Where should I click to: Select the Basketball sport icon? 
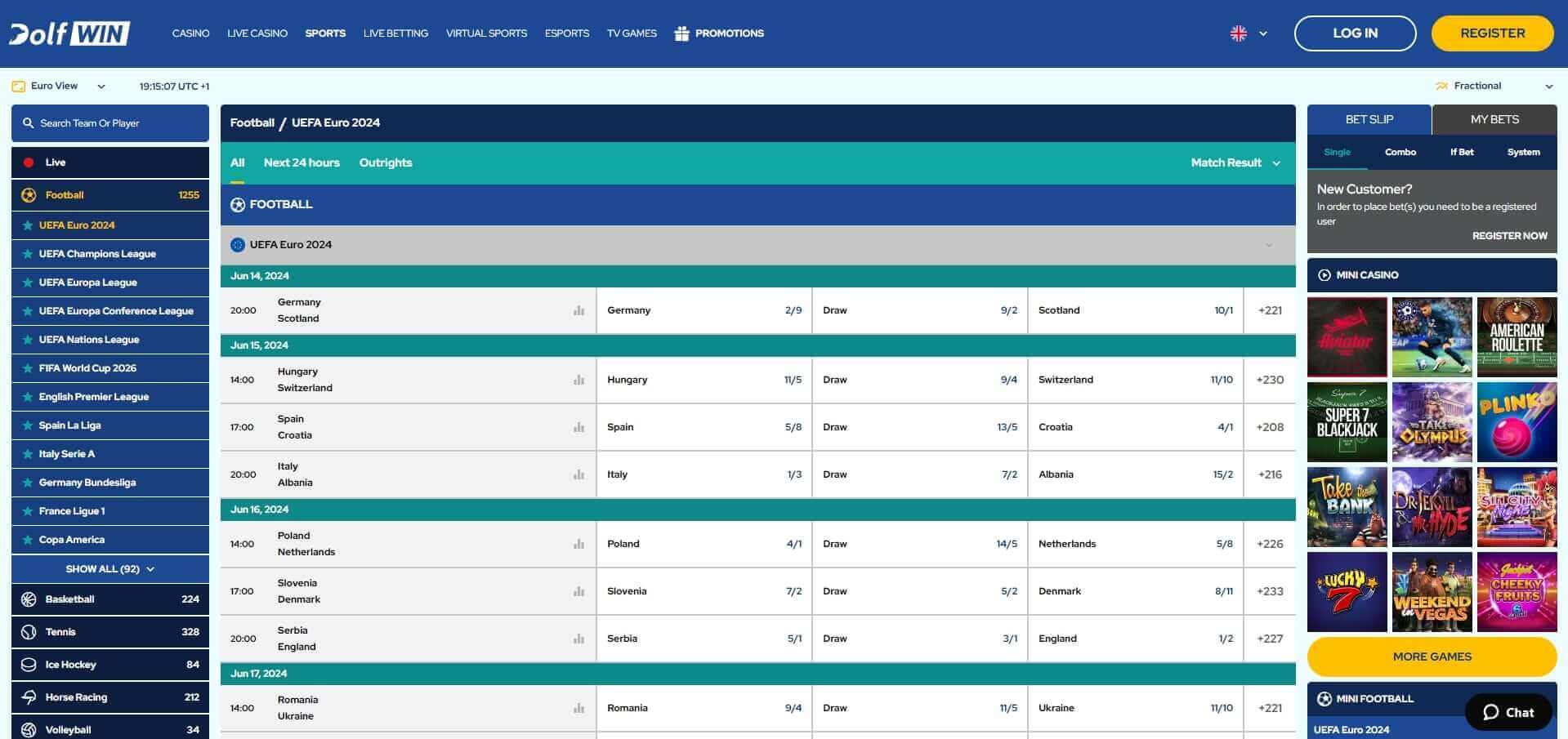click(x=29, y=599)
